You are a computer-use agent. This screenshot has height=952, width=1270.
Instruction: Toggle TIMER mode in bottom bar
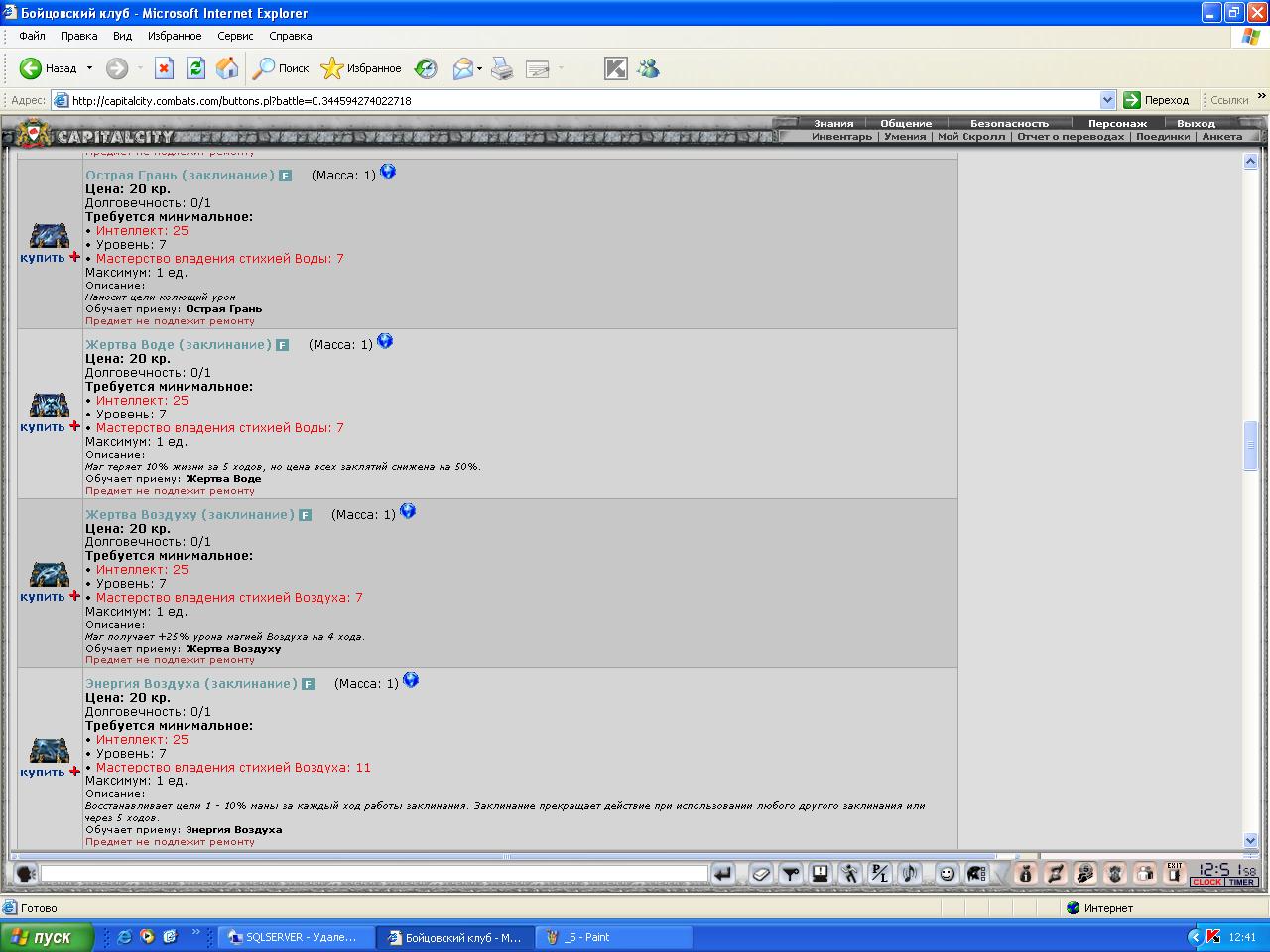click(1242, 882)
